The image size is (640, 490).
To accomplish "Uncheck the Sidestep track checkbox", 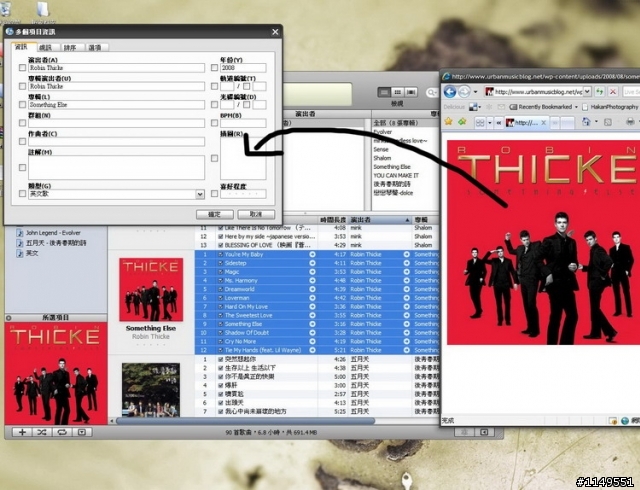I will coord(220,263).
